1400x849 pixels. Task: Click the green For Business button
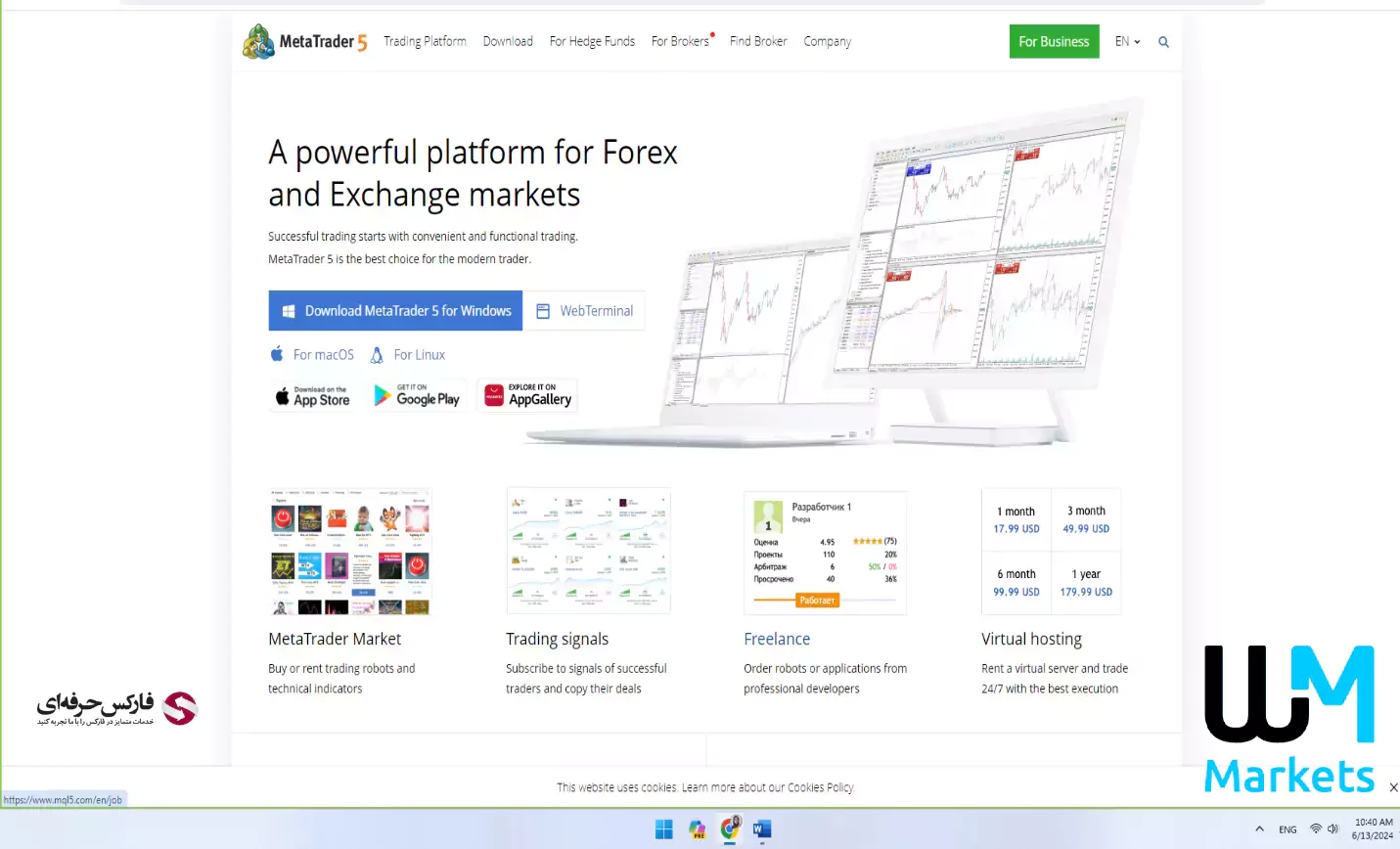click(x=1054, y=41)
